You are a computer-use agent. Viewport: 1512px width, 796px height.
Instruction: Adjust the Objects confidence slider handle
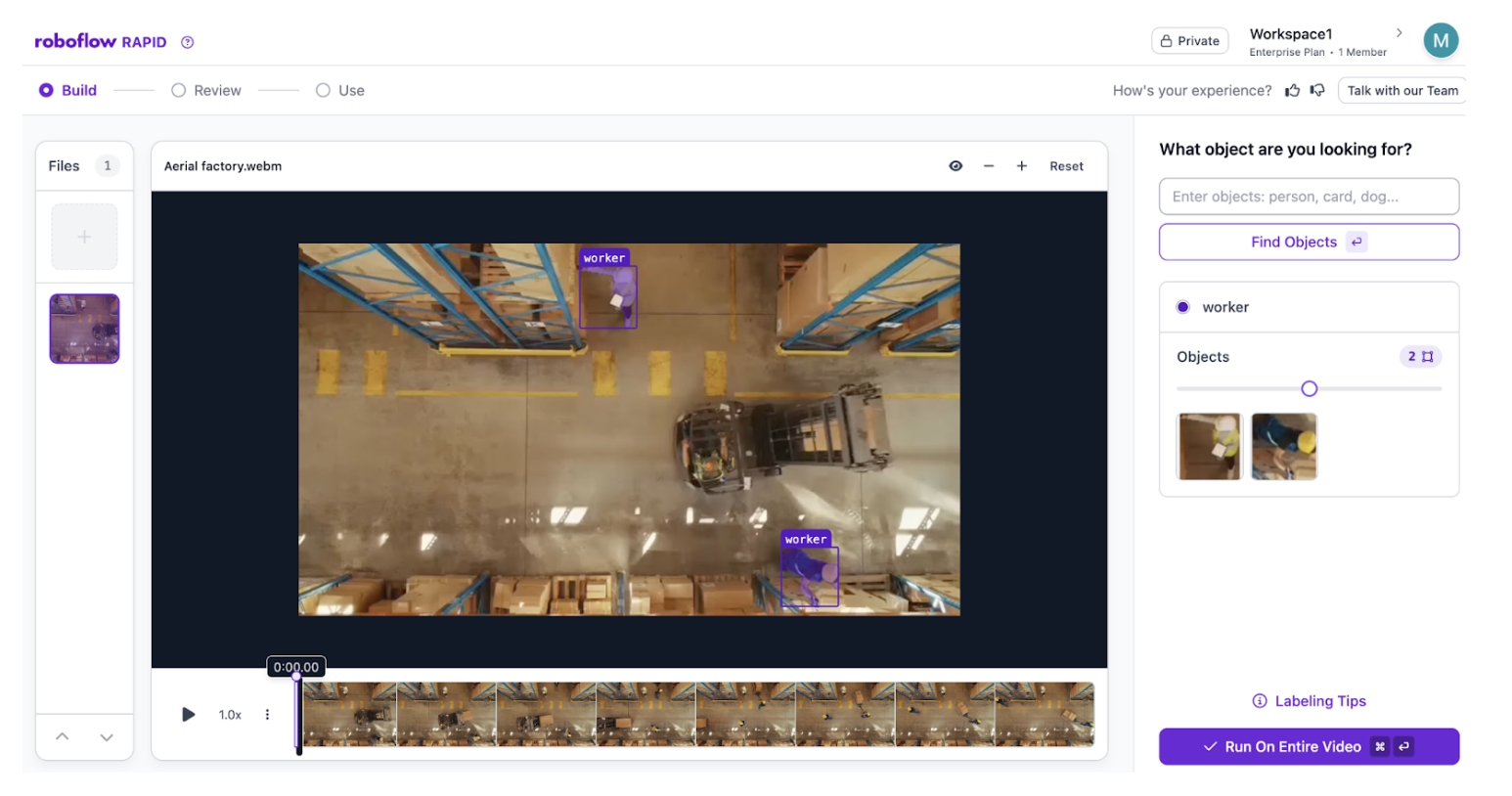(x=1309, y=389)
